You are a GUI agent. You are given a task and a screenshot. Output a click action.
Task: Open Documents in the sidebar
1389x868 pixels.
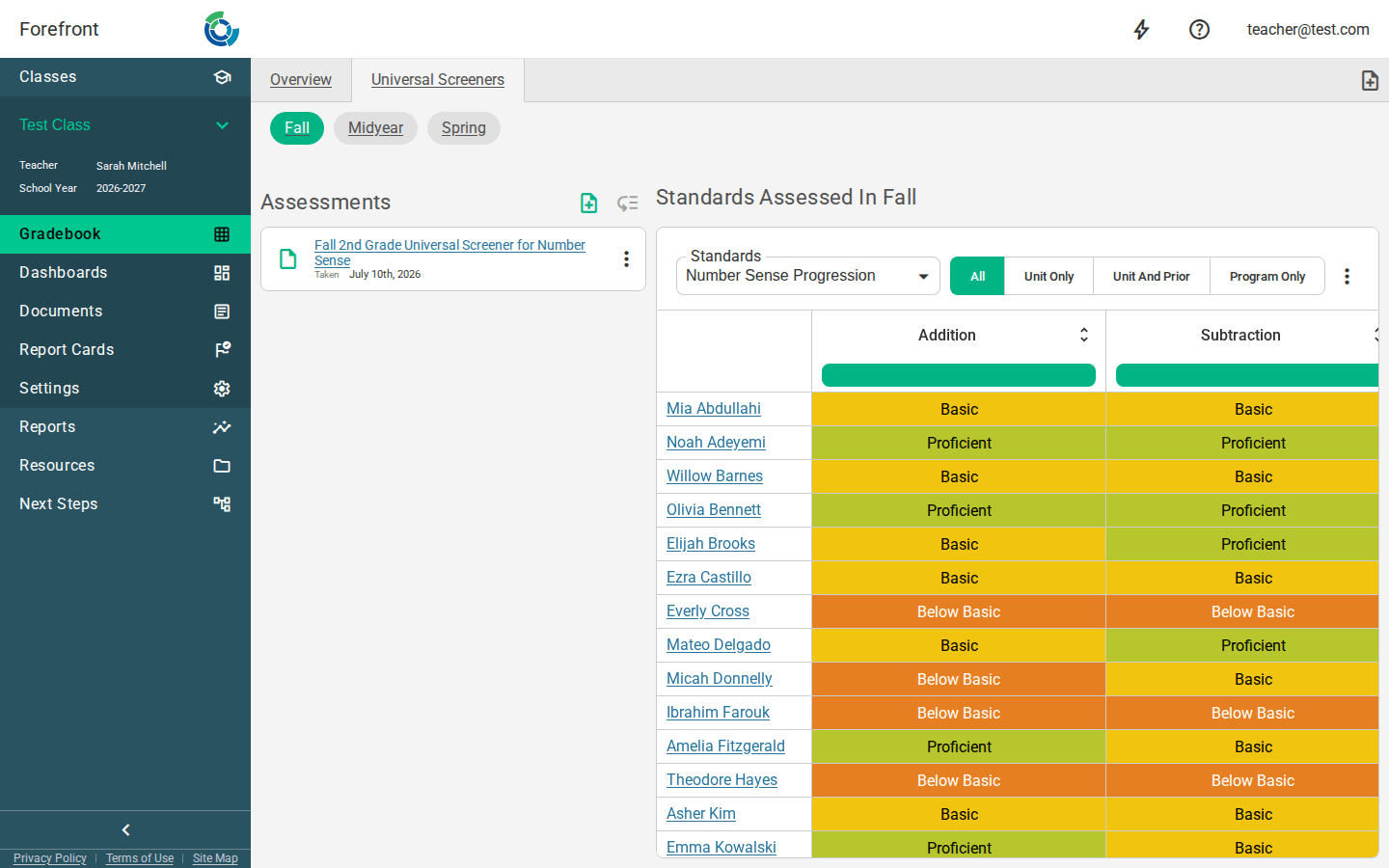[x=125, y=312]
